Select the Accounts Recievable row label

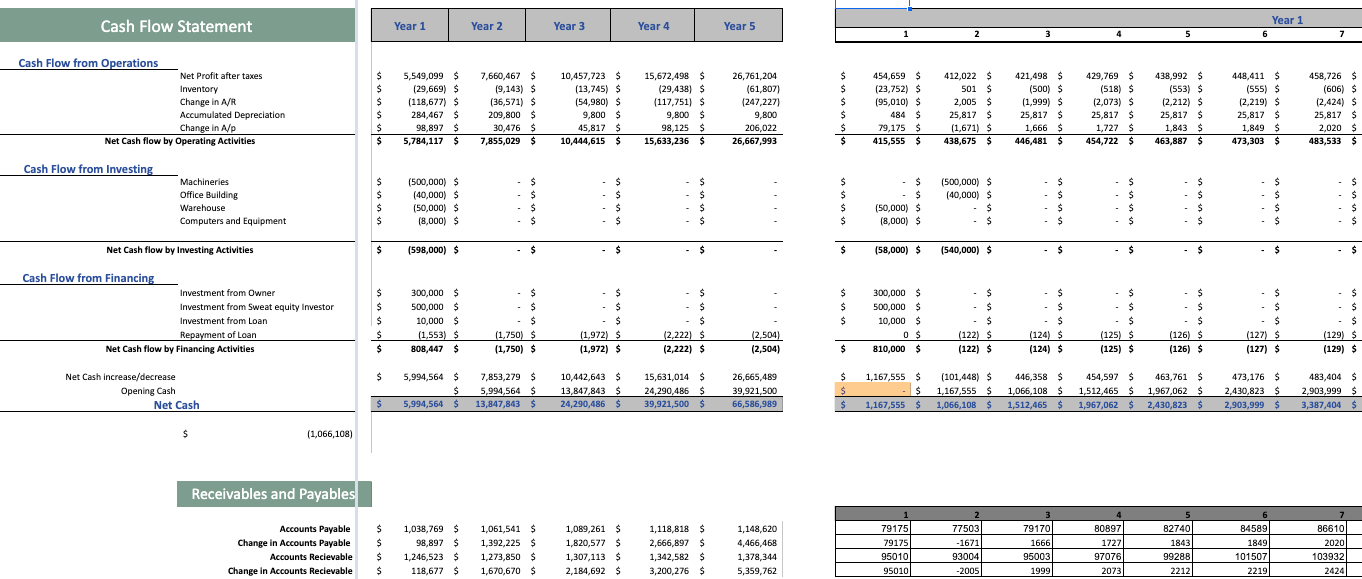[x=311, y=557]
